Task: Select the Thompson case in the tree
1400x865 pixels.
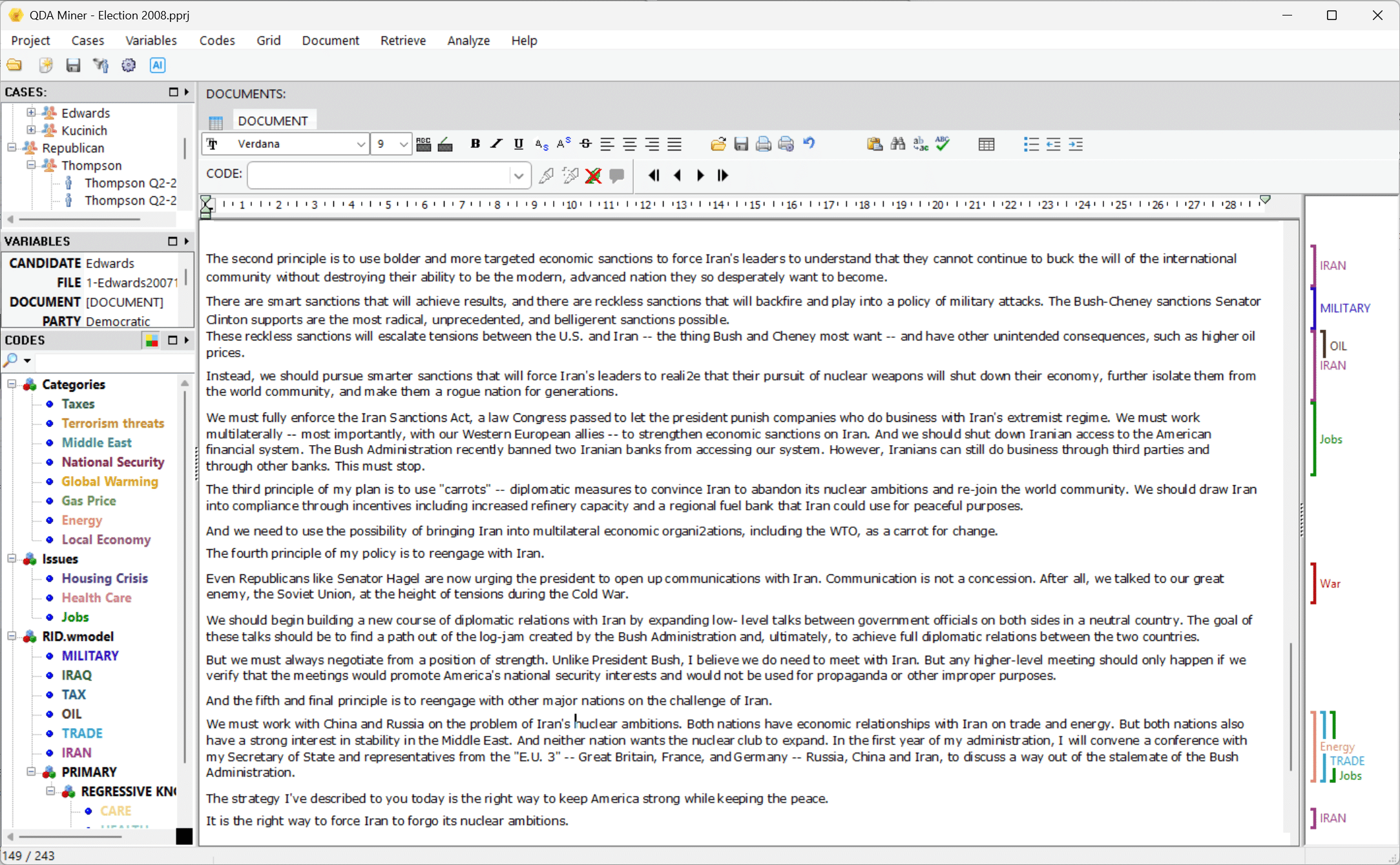Action: pos(91,165)
